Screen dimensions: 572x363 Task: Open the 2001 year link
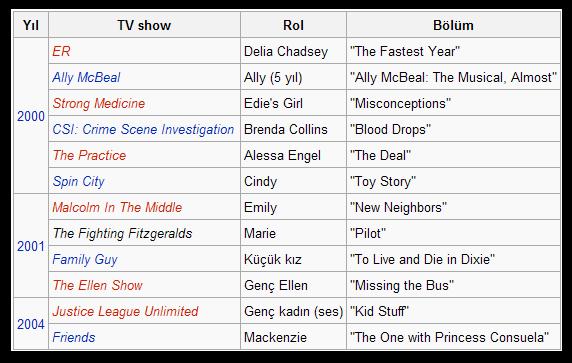[x=31, y=247]
